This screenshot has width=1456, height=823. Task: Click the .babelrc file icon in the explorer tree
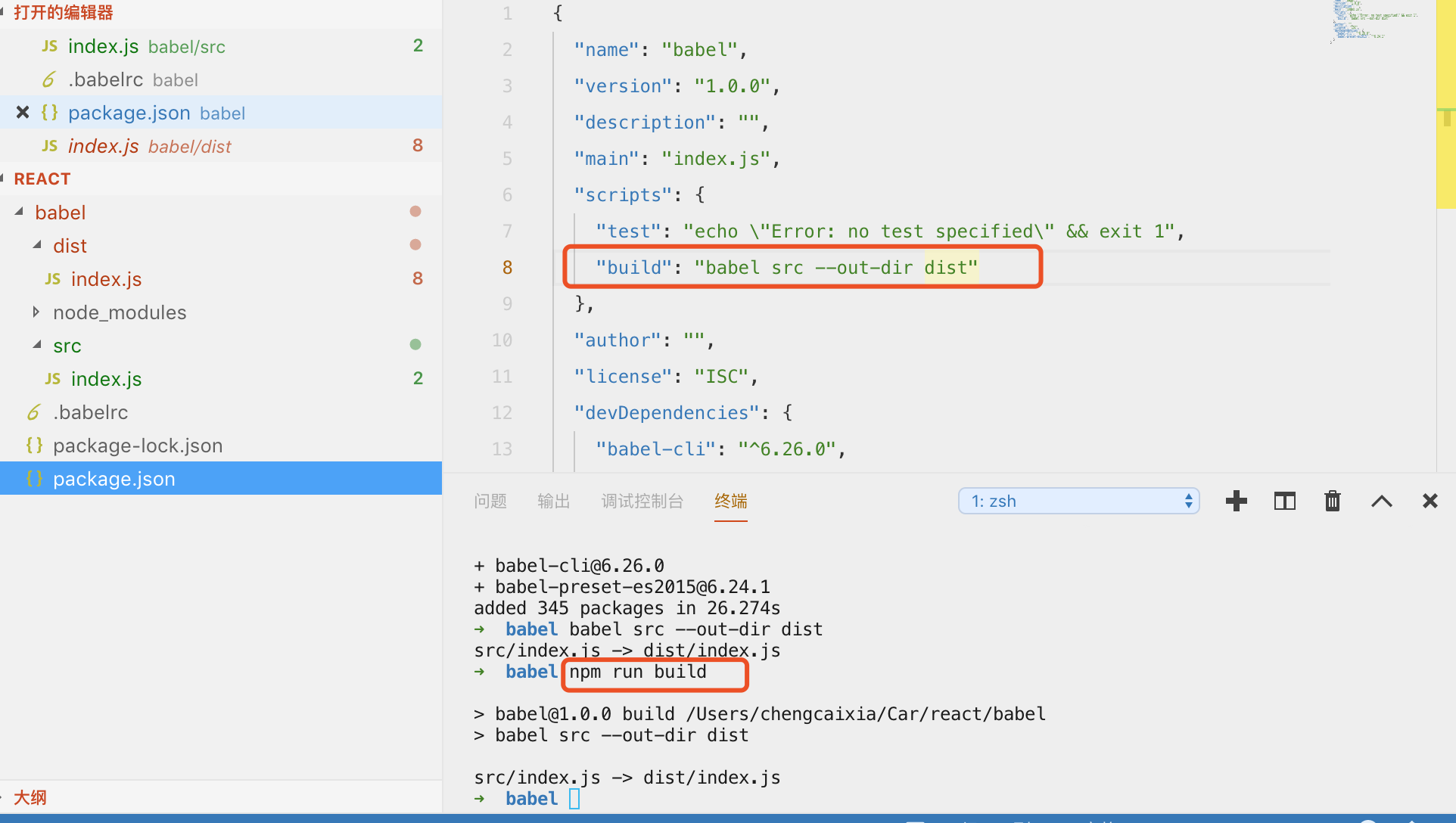coord(33,412)
